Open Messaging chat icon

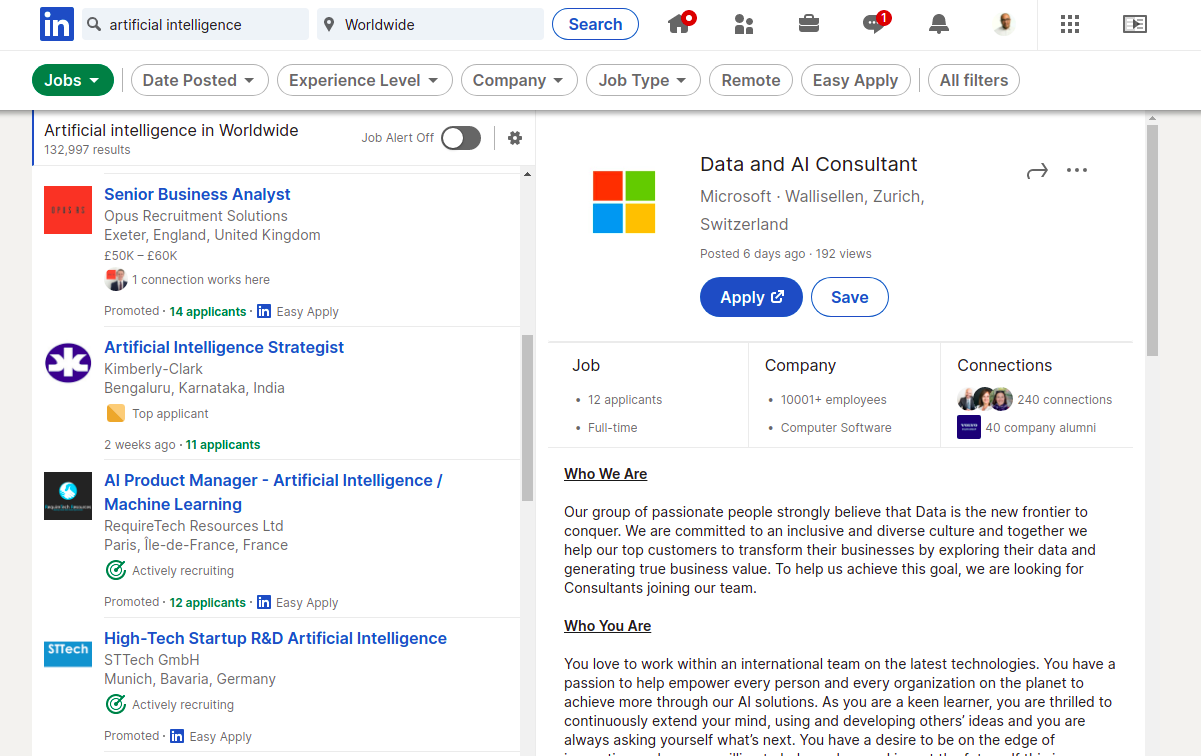click(874, 24)
